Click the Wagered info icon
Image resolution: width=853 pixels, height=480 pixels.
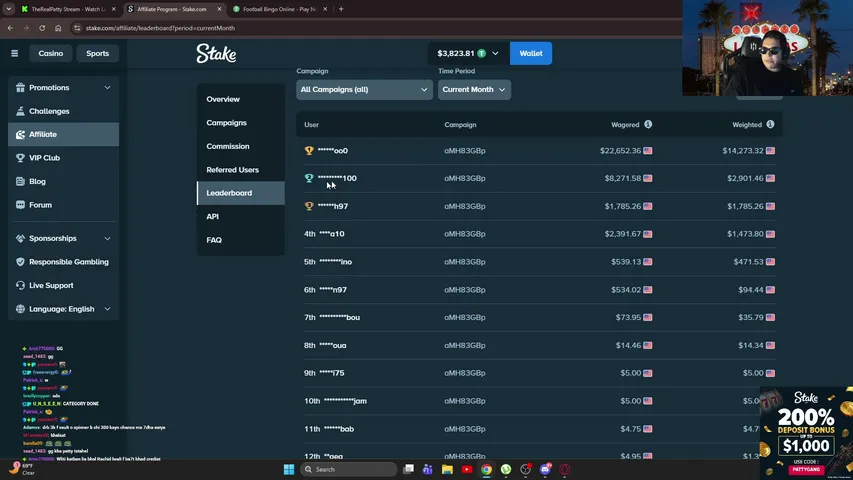click(648, 124)
